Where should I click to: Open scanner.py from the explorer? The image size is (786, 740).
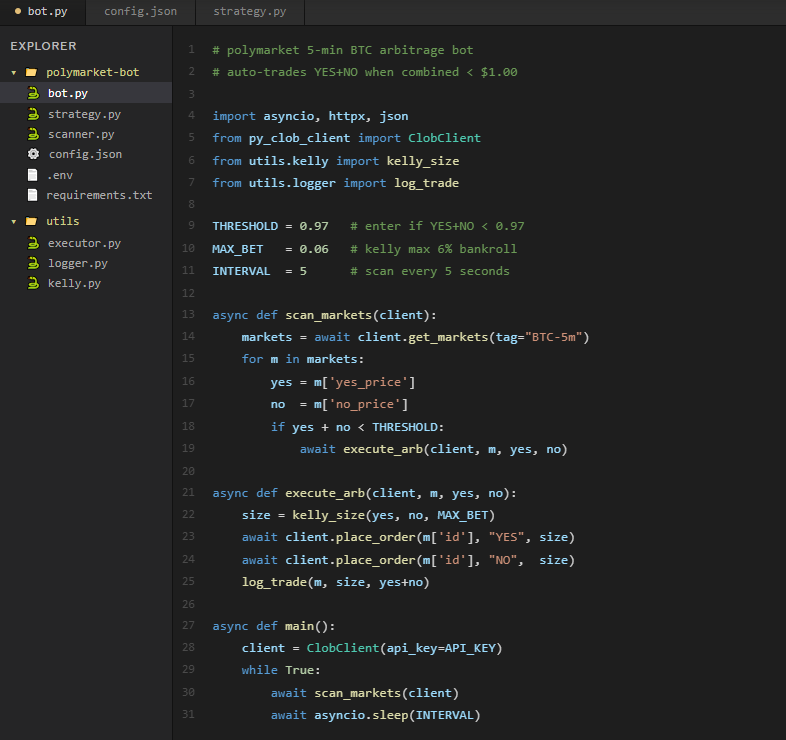tap(81, 134)
